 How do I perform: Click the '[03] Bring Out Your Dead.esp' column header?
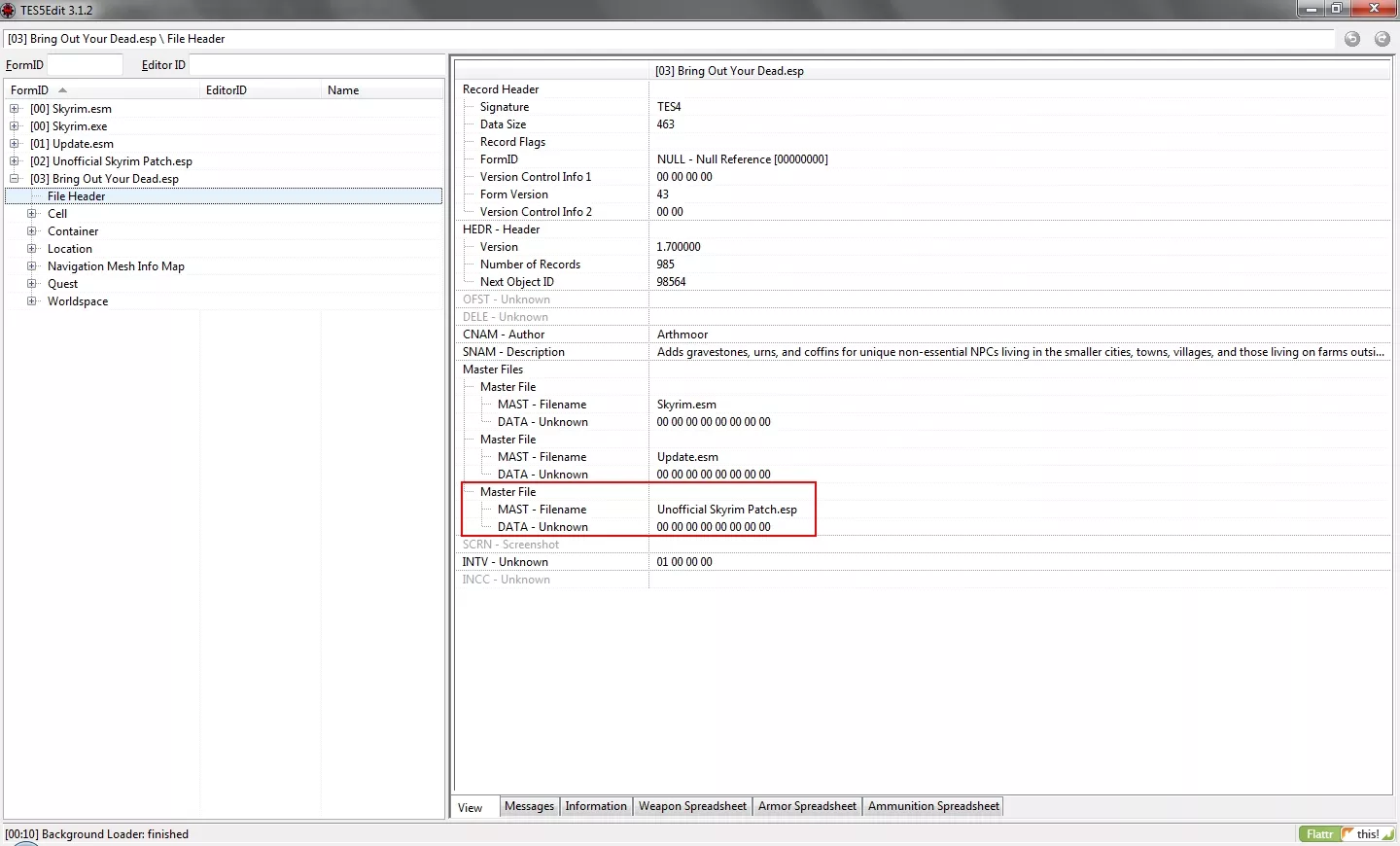point(1020,71)
